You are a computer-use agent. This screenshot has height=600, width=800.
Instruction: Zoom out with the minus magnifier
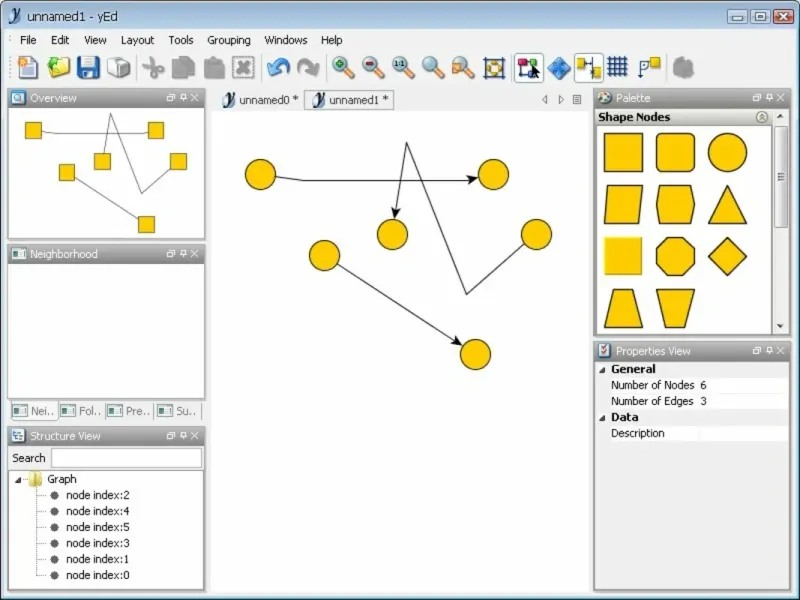373,67
